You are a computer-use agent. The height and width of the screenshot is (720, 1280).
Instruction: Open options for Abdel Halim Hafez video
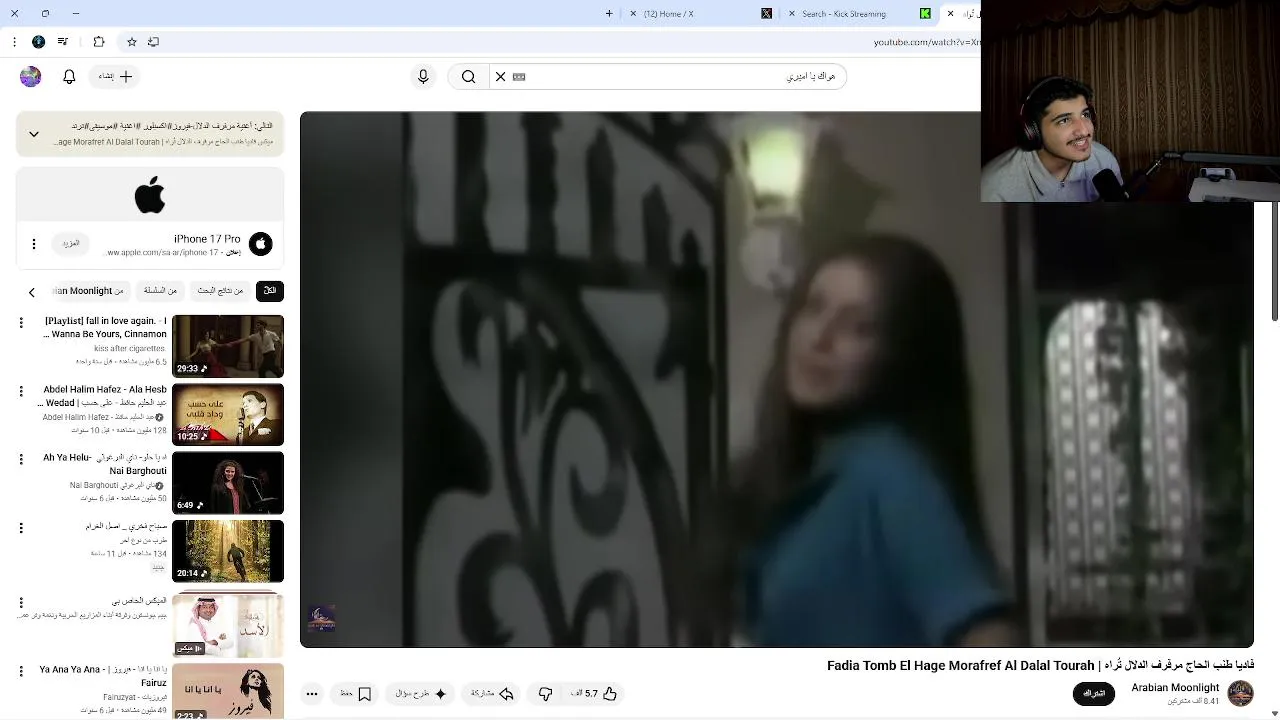21,391
